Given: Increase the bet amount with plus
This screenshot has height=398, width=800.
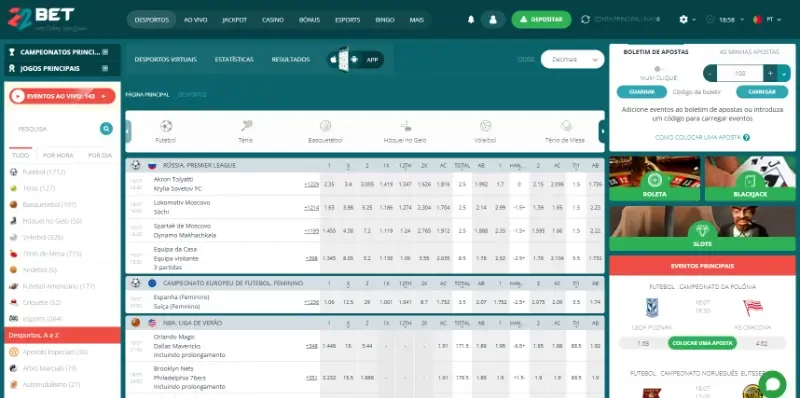Looking at the screenshot, I should tap(770, 73).
